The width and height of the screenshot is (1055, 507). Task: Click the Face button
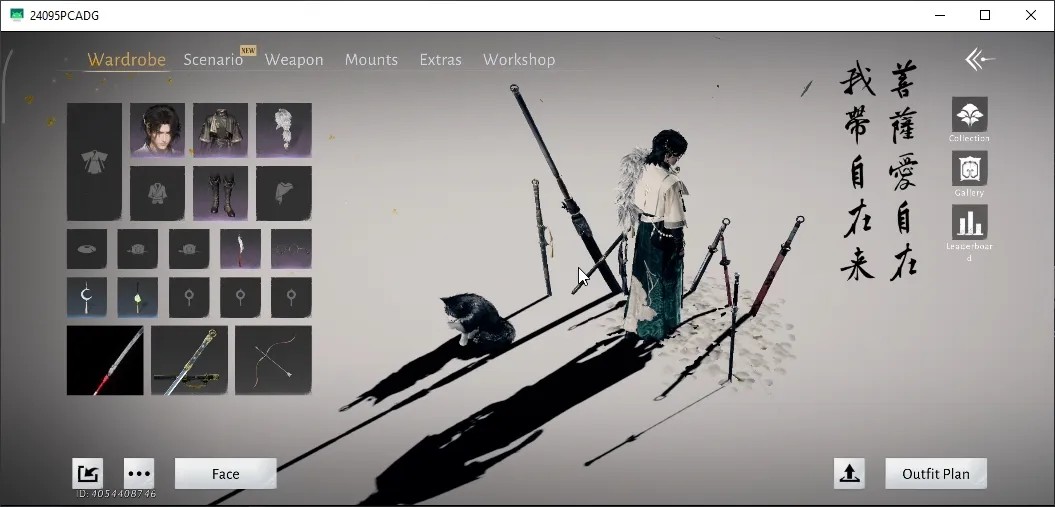coord(225,474)
